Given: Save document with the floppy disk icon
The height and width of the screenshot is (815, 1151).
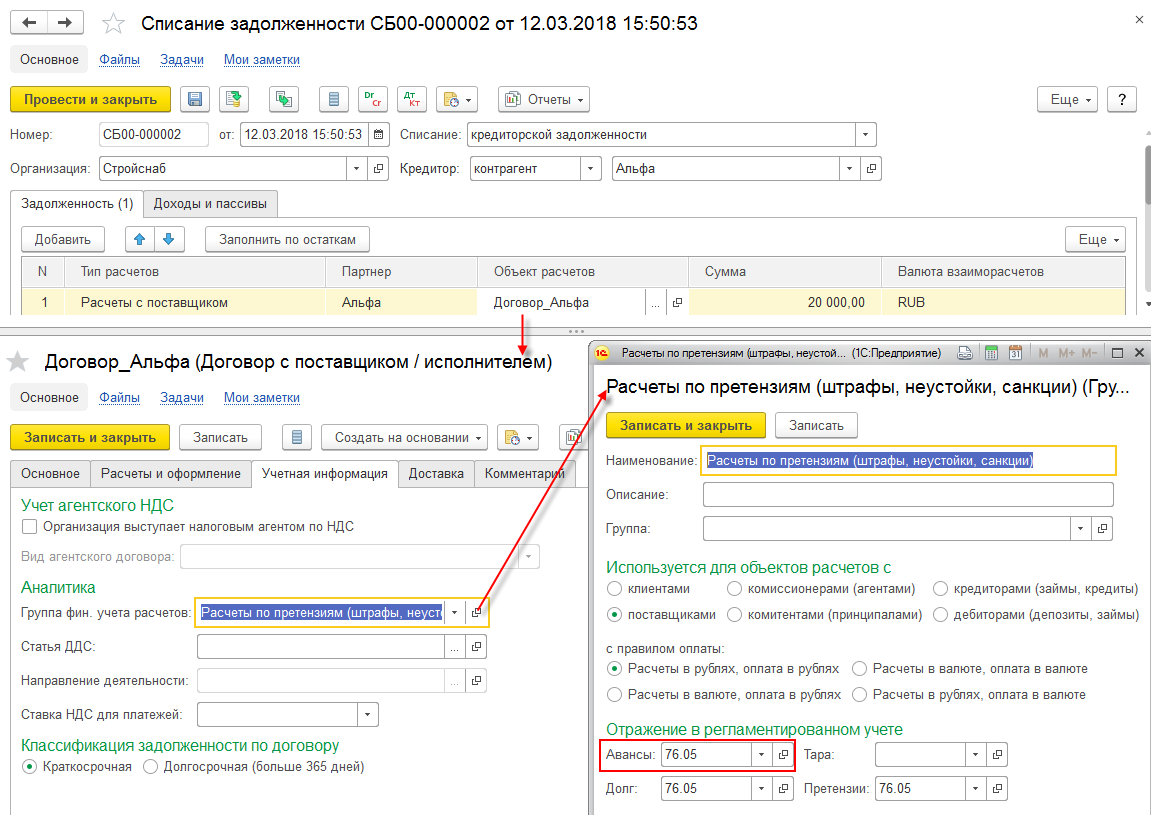Looking at the screenshot, I should point(195,99).
